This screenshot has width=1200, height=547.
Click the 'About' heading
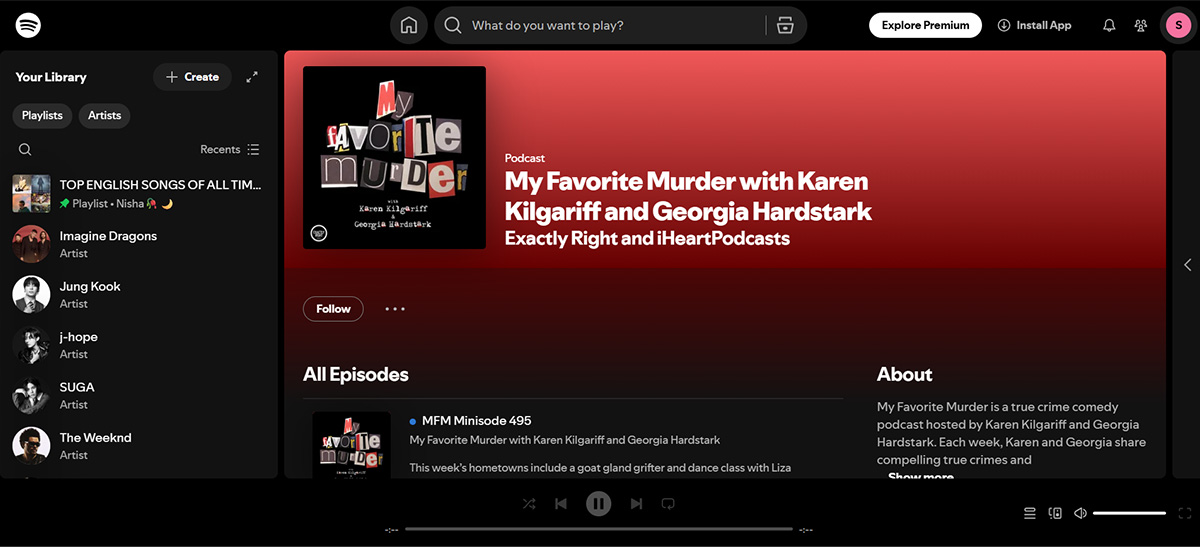(x=904, y=374)
